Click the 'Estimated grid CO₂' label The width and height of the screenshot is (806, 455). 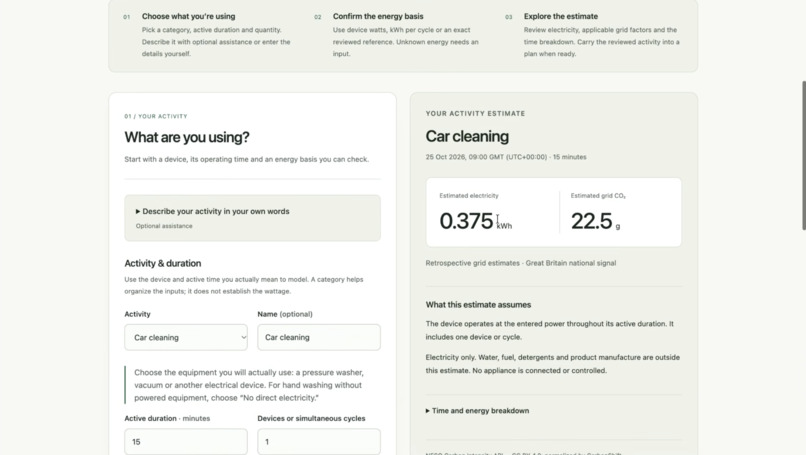tap(598, 196)
